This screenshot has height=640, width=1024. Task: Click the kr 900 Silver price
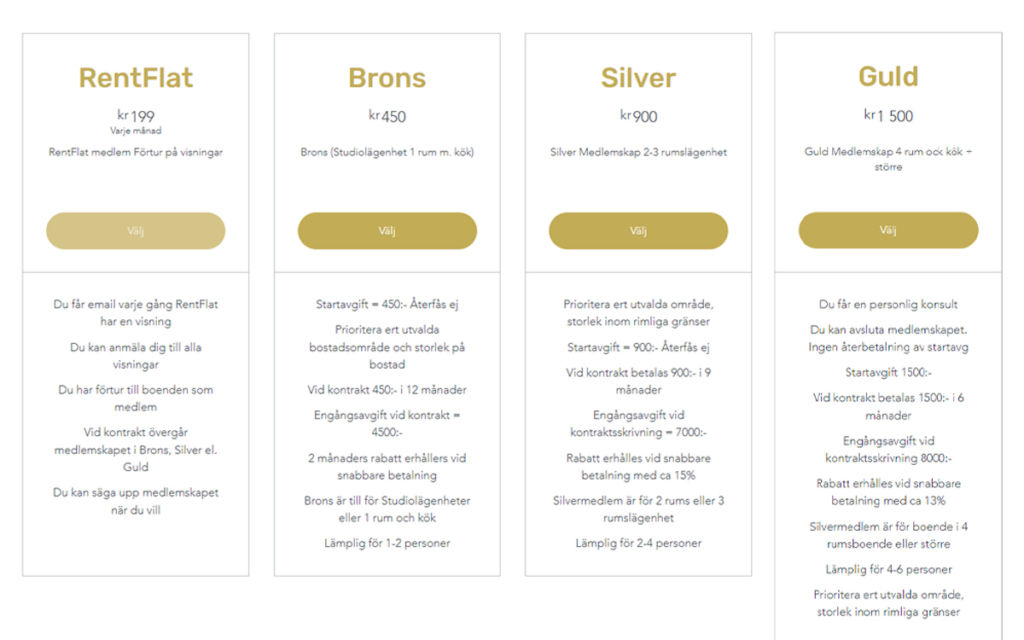638,116
